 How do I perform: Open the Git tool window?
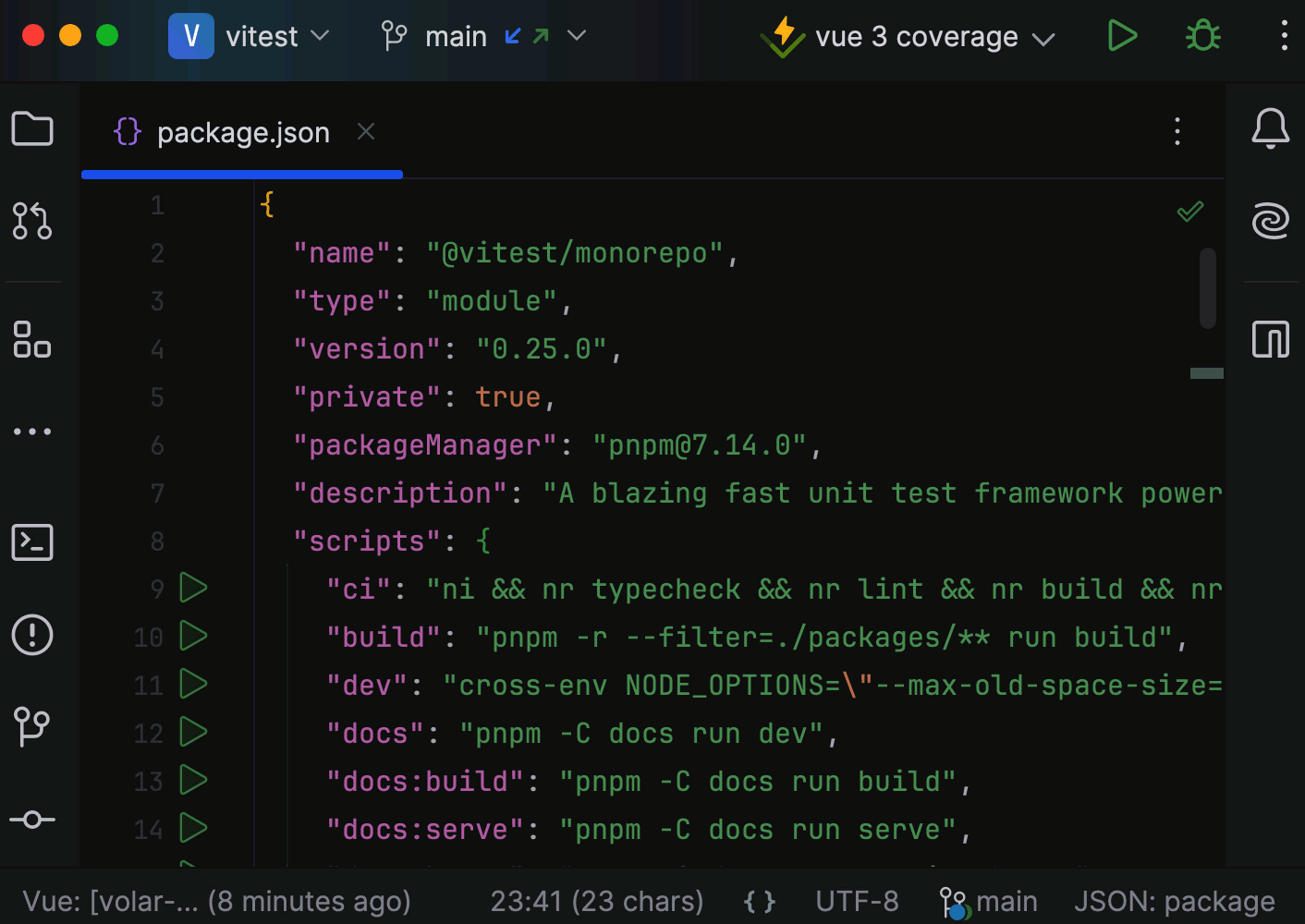coord(32,727)
